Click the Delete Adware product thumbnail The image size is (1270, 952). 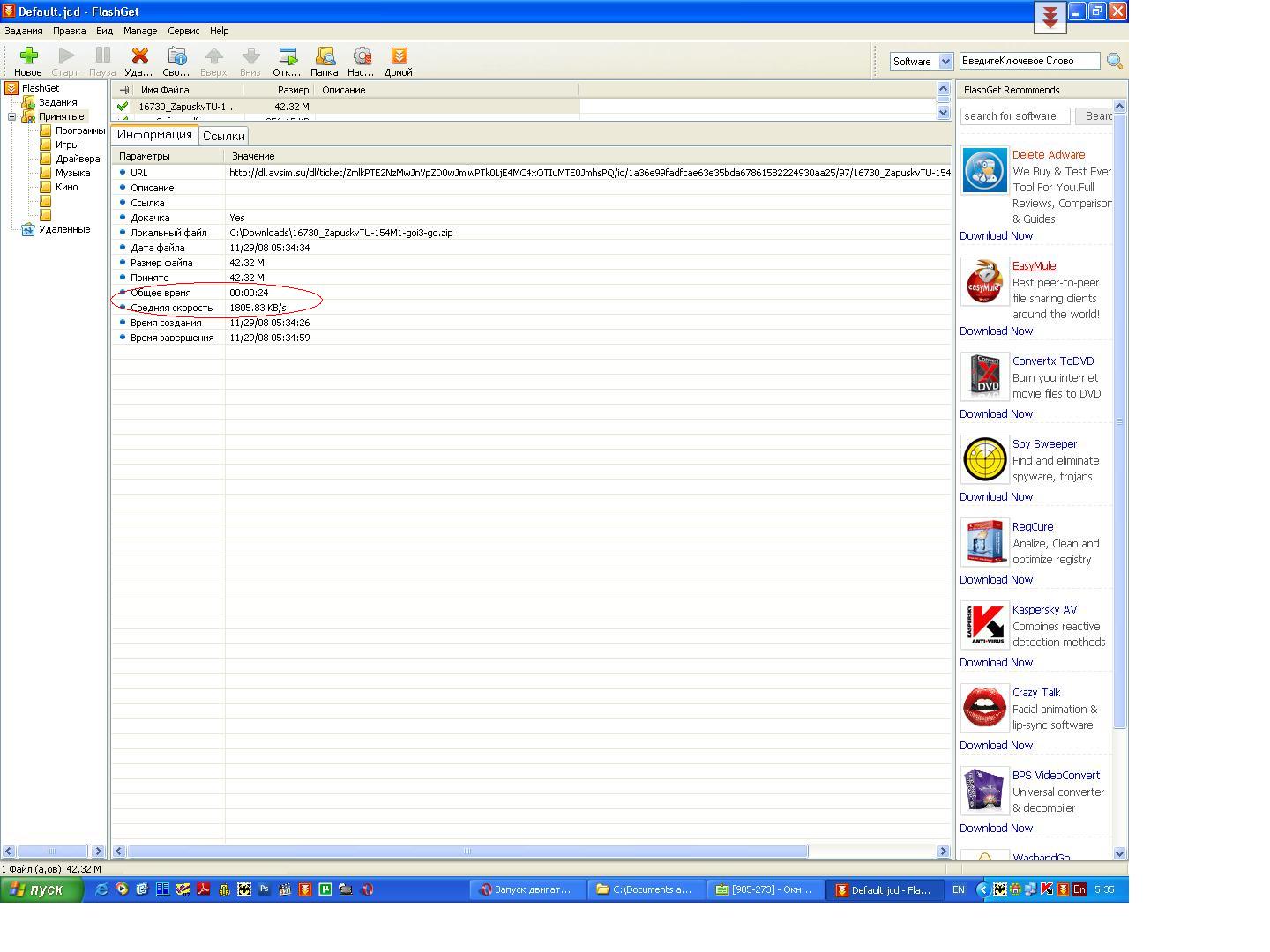pos(984,170)
